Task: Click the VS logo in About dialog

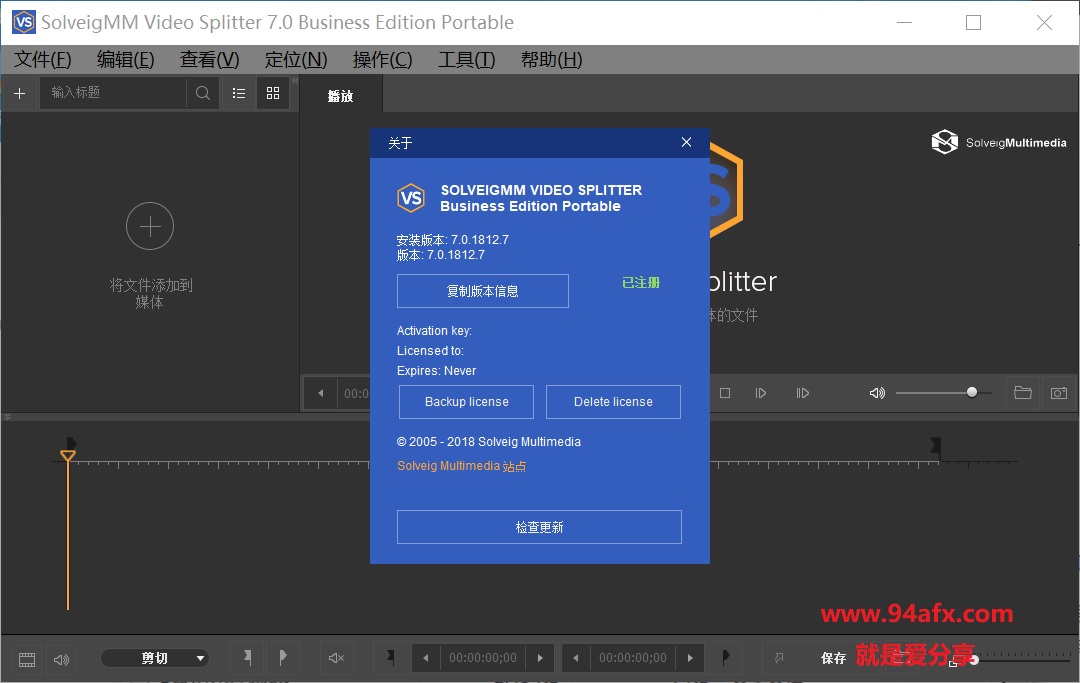Action: 411,198
